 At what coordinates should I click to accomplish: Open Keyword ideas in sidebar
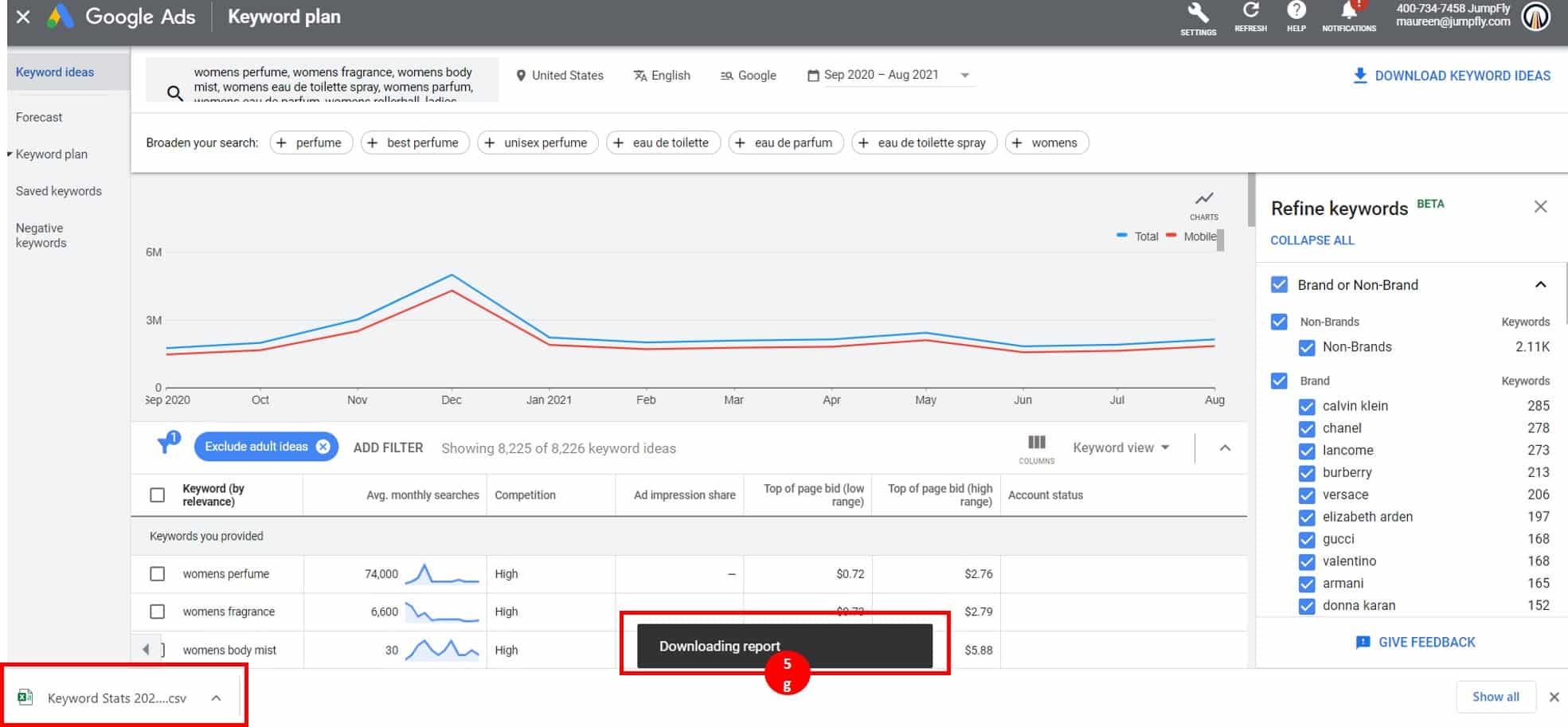[55, 72]
